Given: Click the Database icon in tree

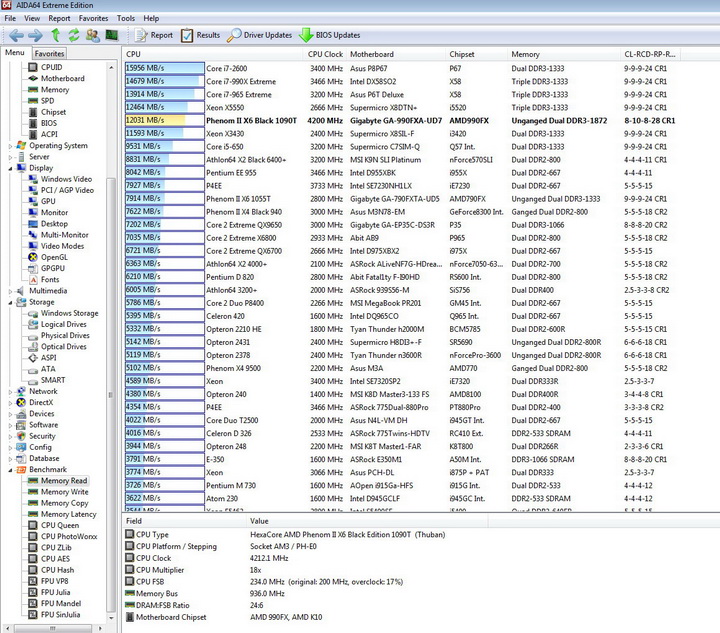Looking at the screenshot, I should (x=21, y=459).
